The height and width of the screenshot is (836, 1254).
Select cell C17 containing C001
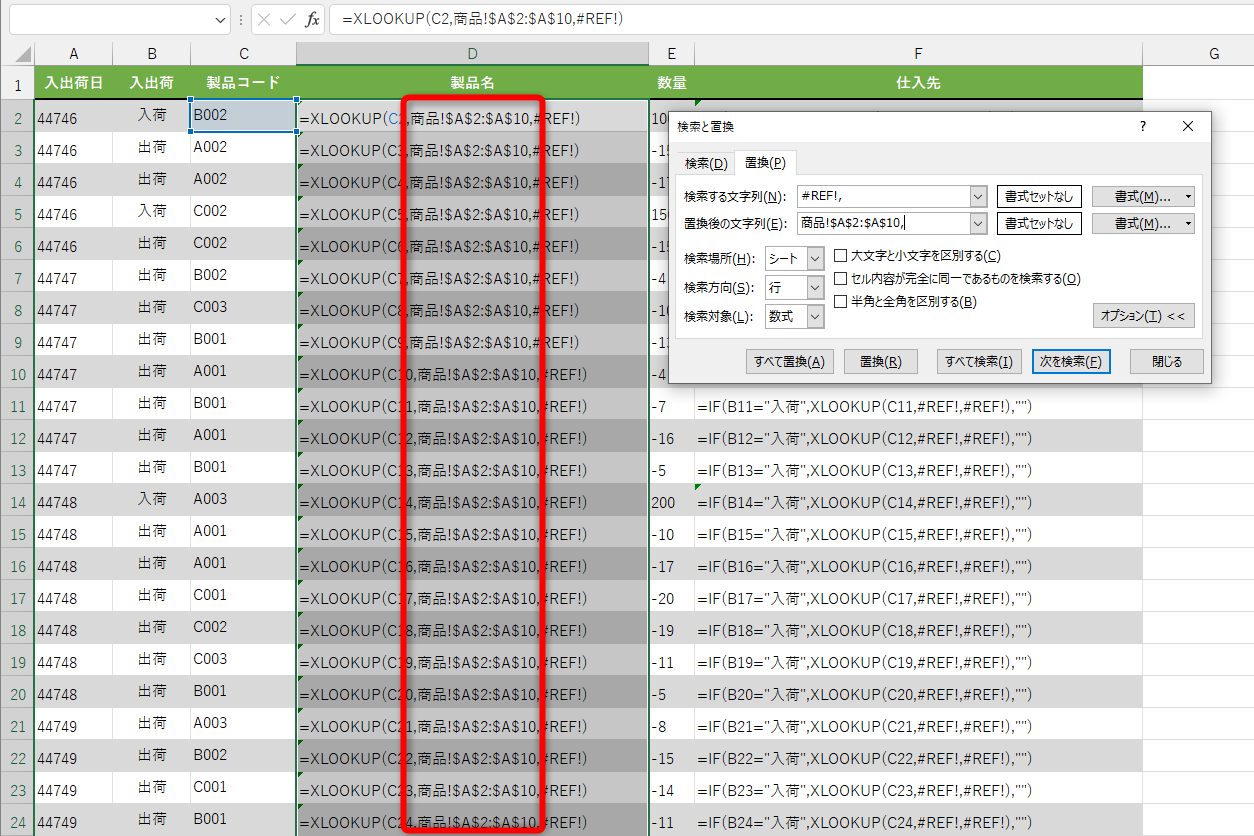click(244, 595)
